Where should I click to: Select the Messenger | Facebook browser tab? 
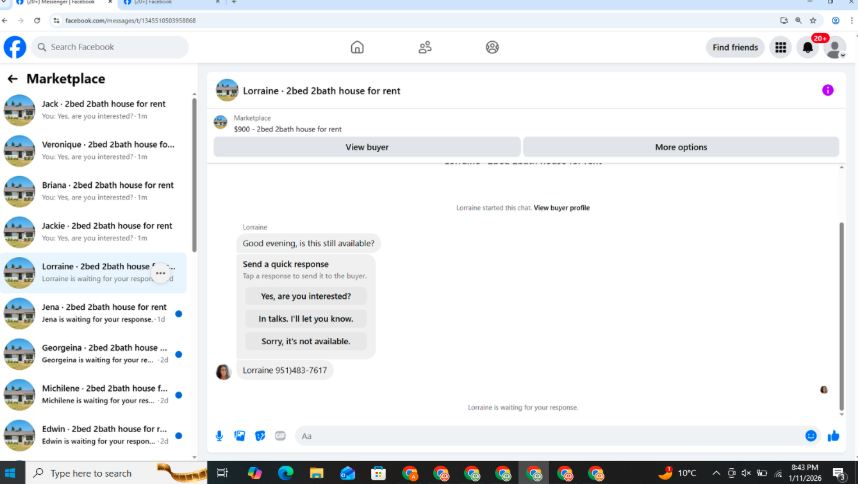[x=63, y=3]
